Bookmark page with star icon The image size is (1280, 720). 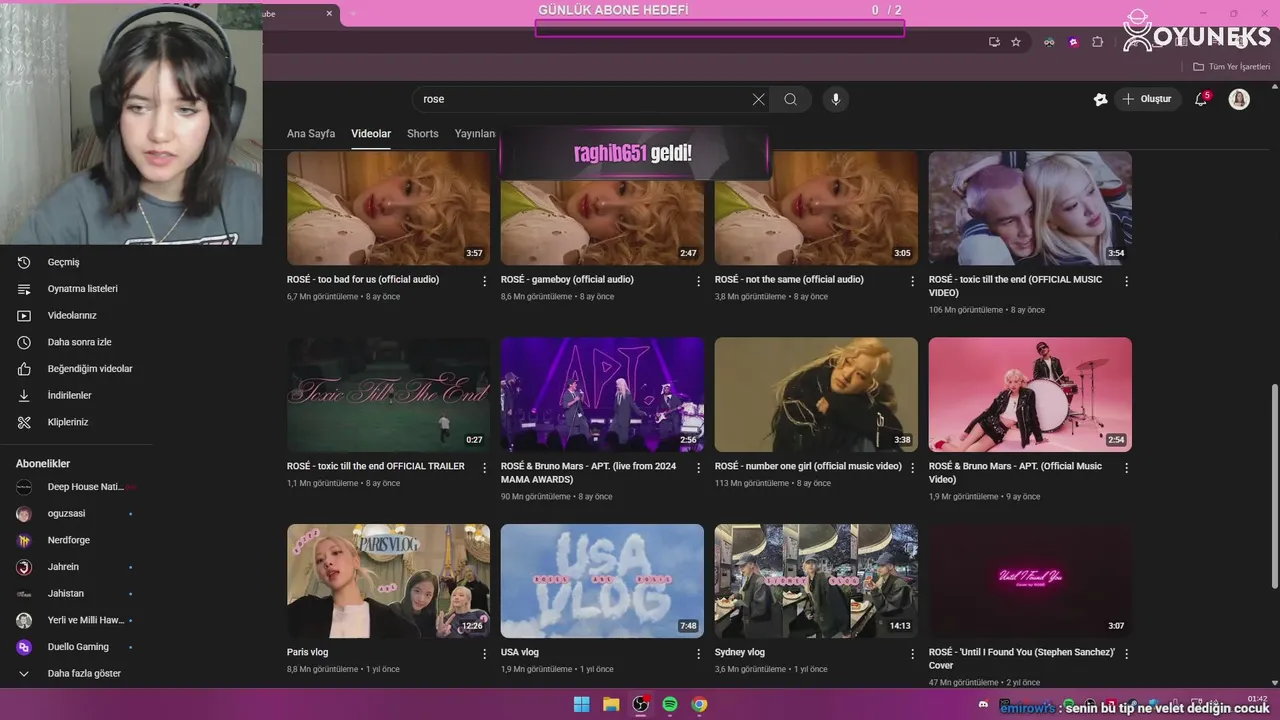coord(1016,42)
